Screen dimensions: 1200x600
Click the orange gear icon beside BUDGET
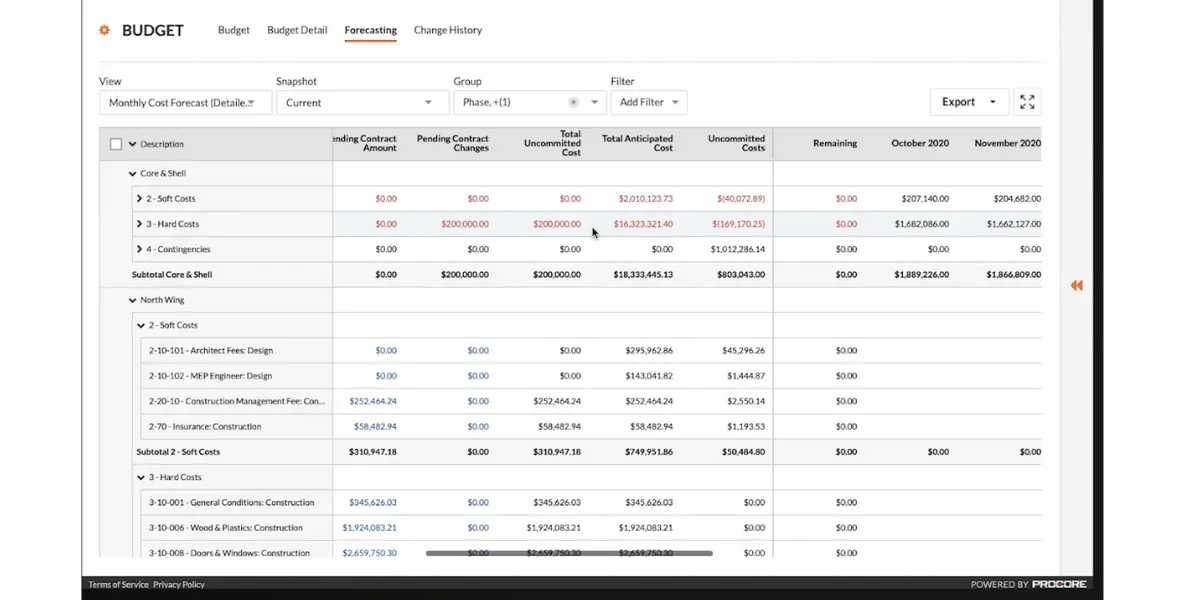(104, 30)
